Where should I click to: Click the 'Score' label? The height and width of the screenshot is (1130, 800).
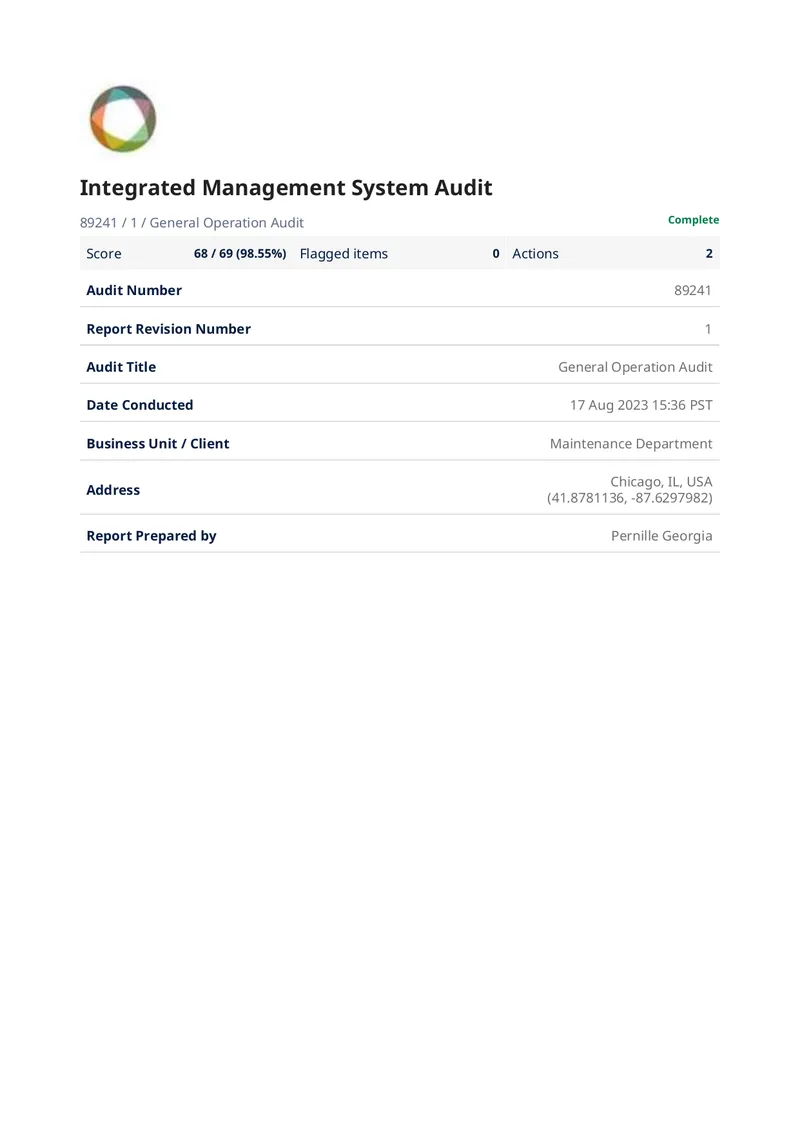tap(104, 254)
